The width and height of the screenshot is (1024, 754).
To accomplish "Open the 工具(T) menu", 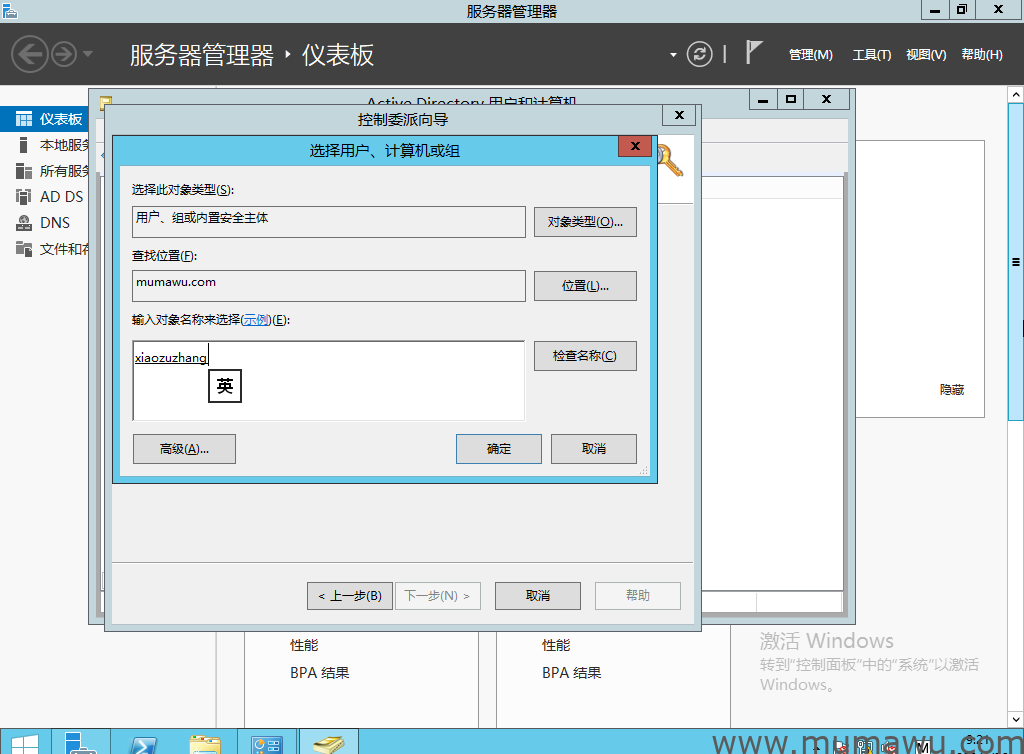I will (x=871, y=55).
